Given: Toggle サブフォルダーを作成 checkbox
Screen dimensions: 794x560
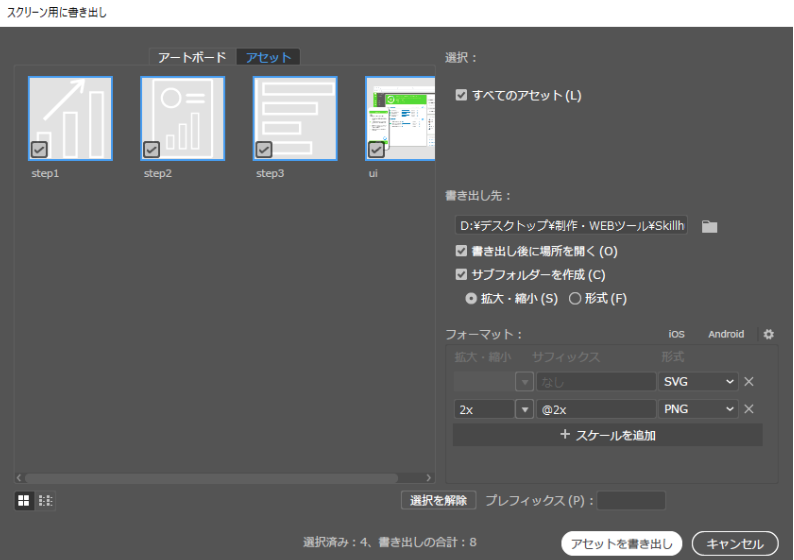Looking at the screenshot, I should coord(461,274).
